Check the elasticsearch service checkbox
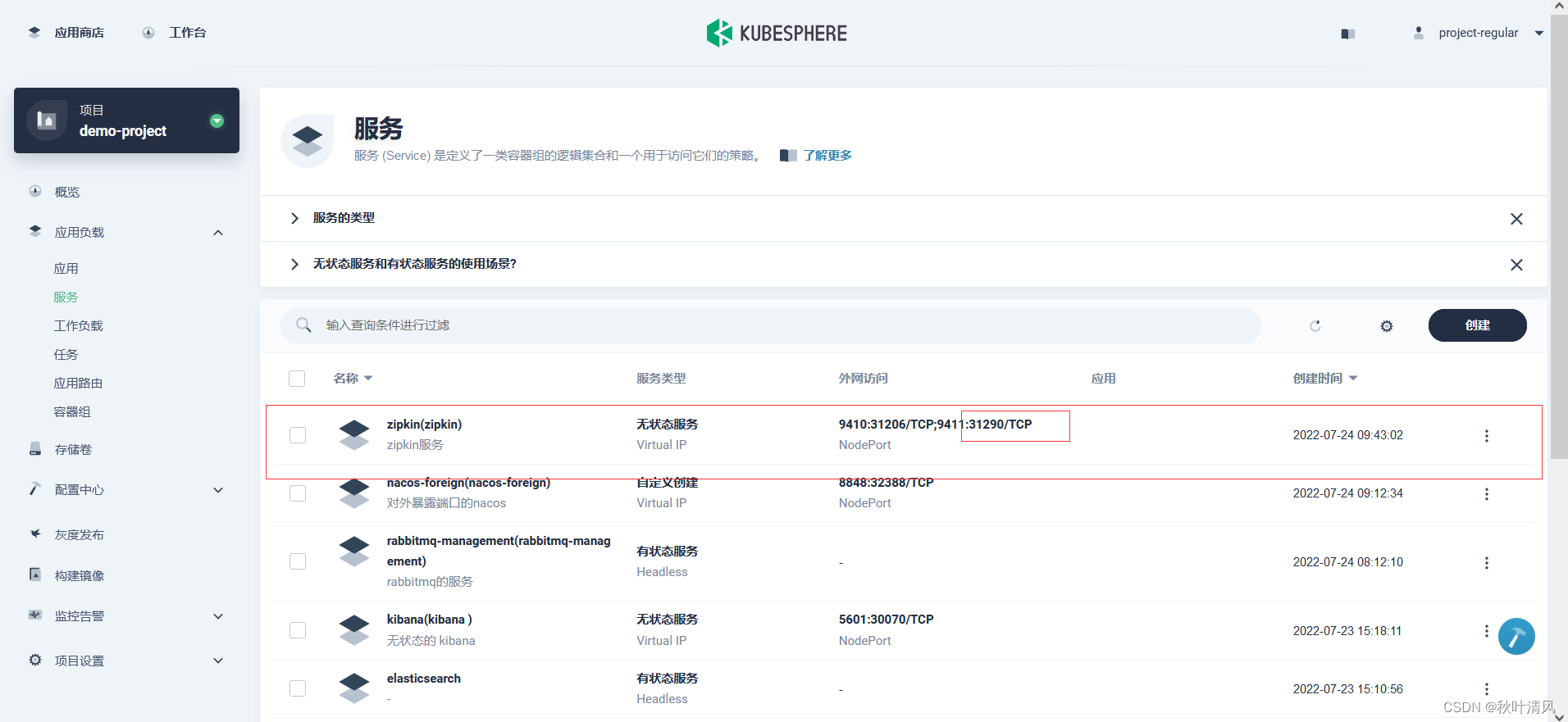The image size is (1568, 722). [298, 688]
